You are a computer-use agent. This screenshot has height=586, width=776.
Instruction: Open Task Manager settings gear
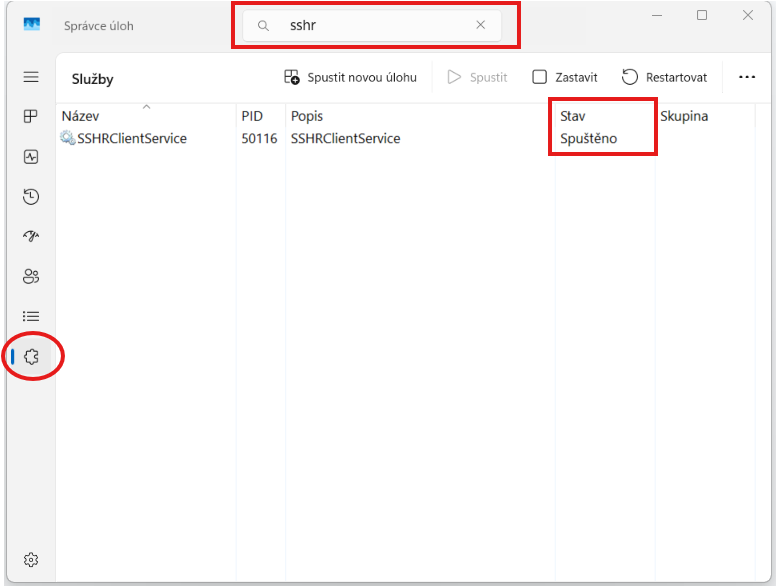tap(31, 559)
